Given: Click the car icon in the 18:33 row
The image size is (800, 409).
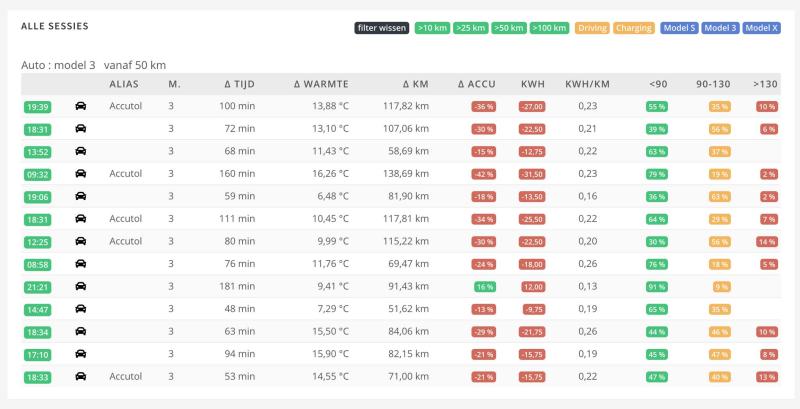Looking at the screenshot, I should (x=81, y=377).
